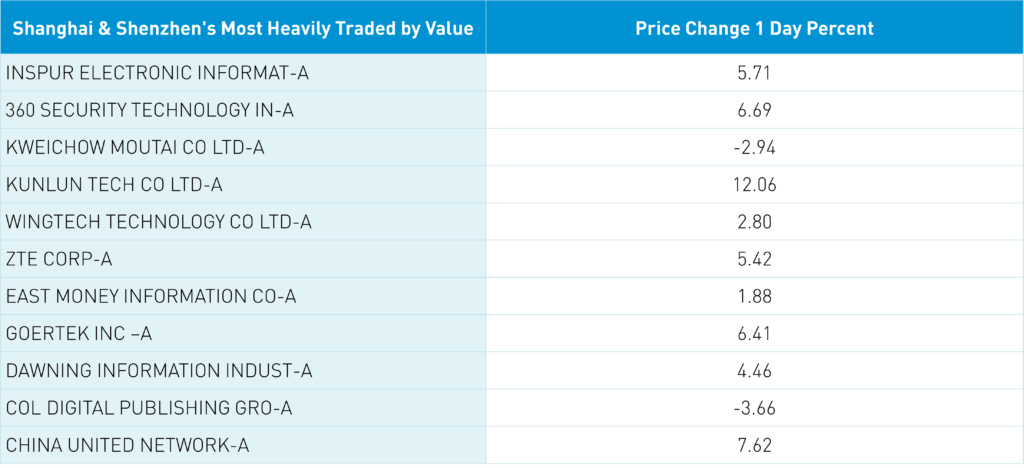Select the 6.69 price change value
The height and width of the screenshot is (468, 1024).
pos(754,110)
